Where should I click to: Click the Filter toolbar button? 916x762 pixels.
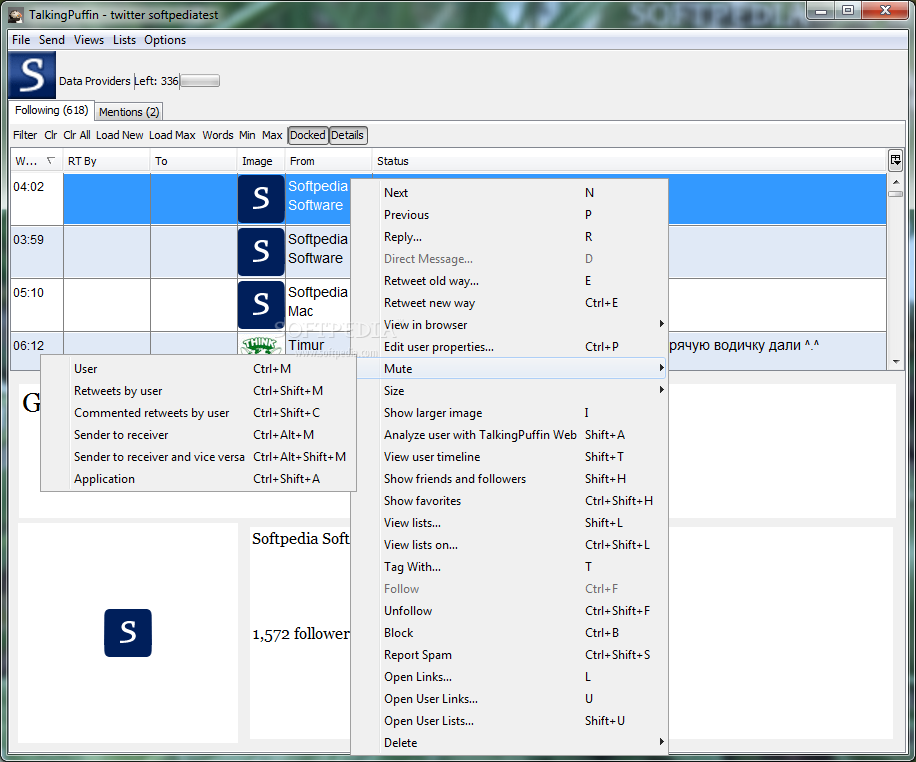(x=25, y=135)
